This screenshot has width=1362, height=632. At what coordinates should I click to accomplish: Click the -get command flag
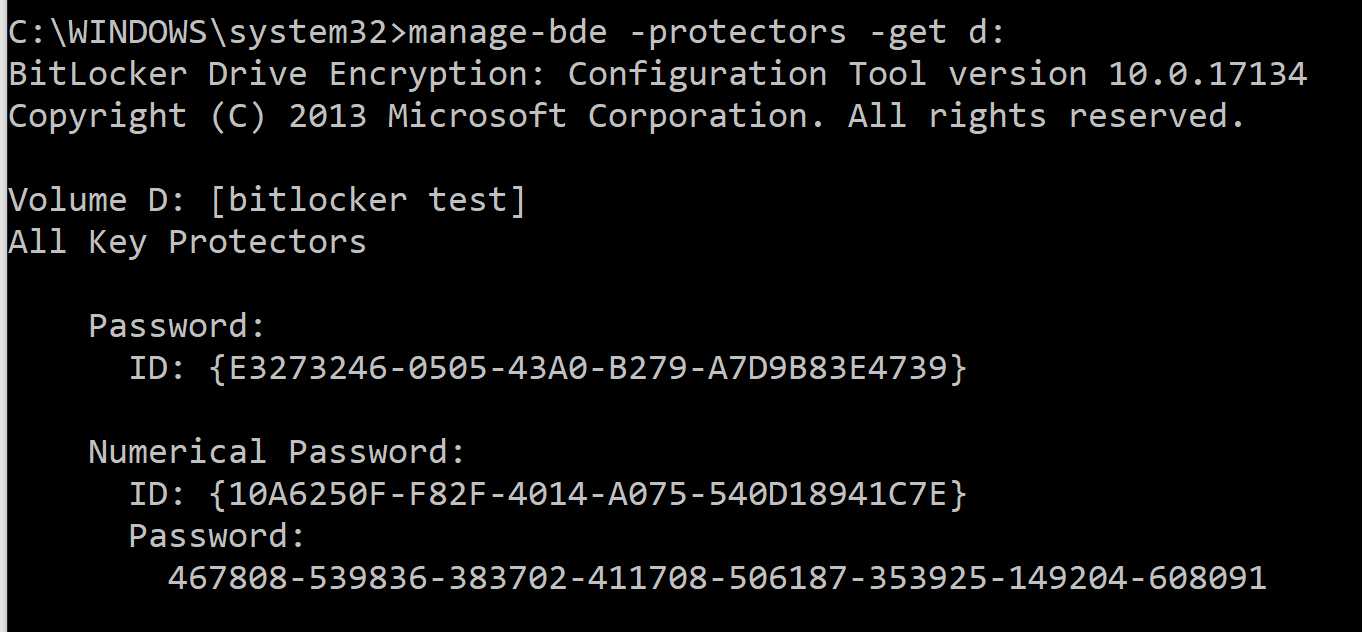click(907, 32)
